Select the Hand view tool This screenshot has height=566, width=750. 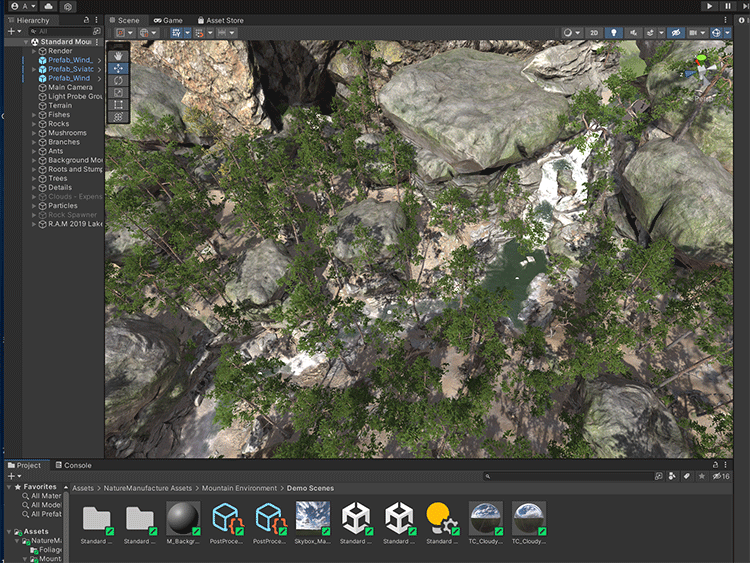pos(119,56)
